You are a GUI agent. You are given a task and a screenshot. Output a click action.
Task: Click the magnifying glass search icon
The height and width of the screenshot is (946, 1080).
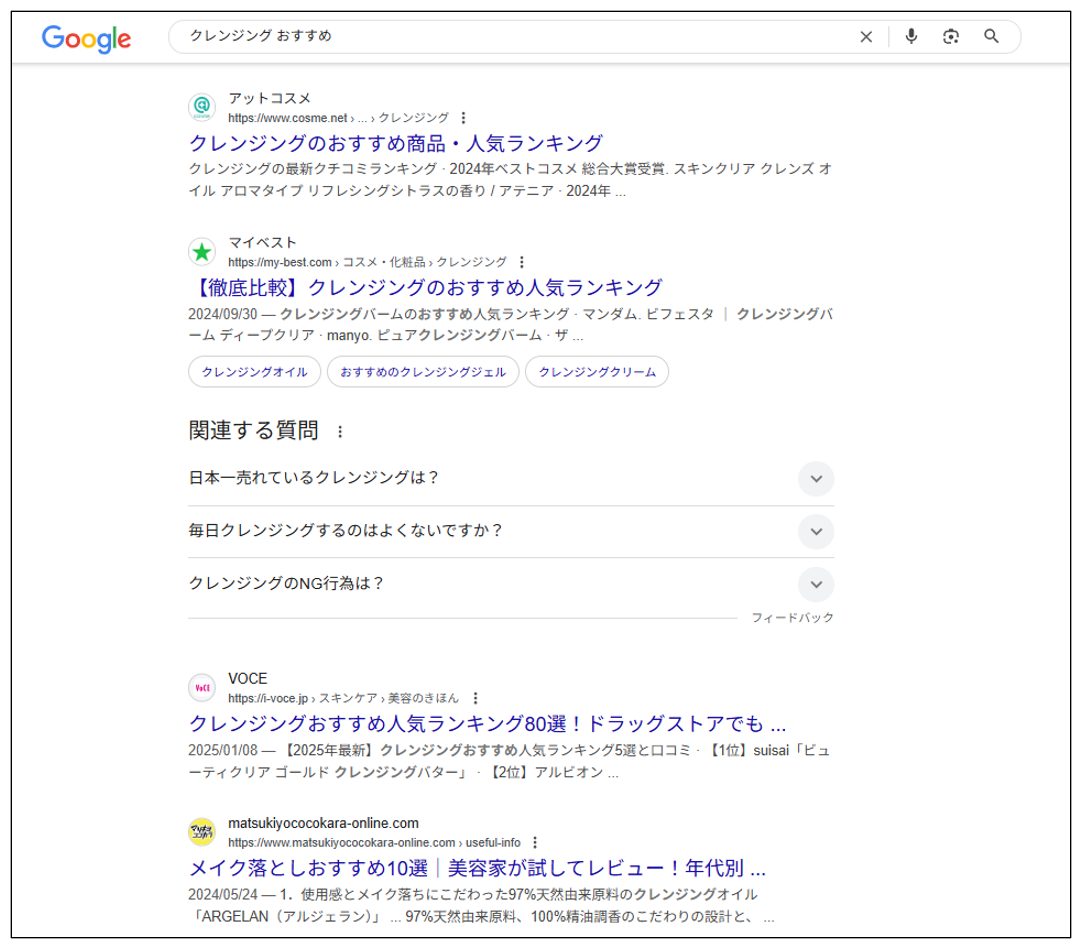coord(991,37)
